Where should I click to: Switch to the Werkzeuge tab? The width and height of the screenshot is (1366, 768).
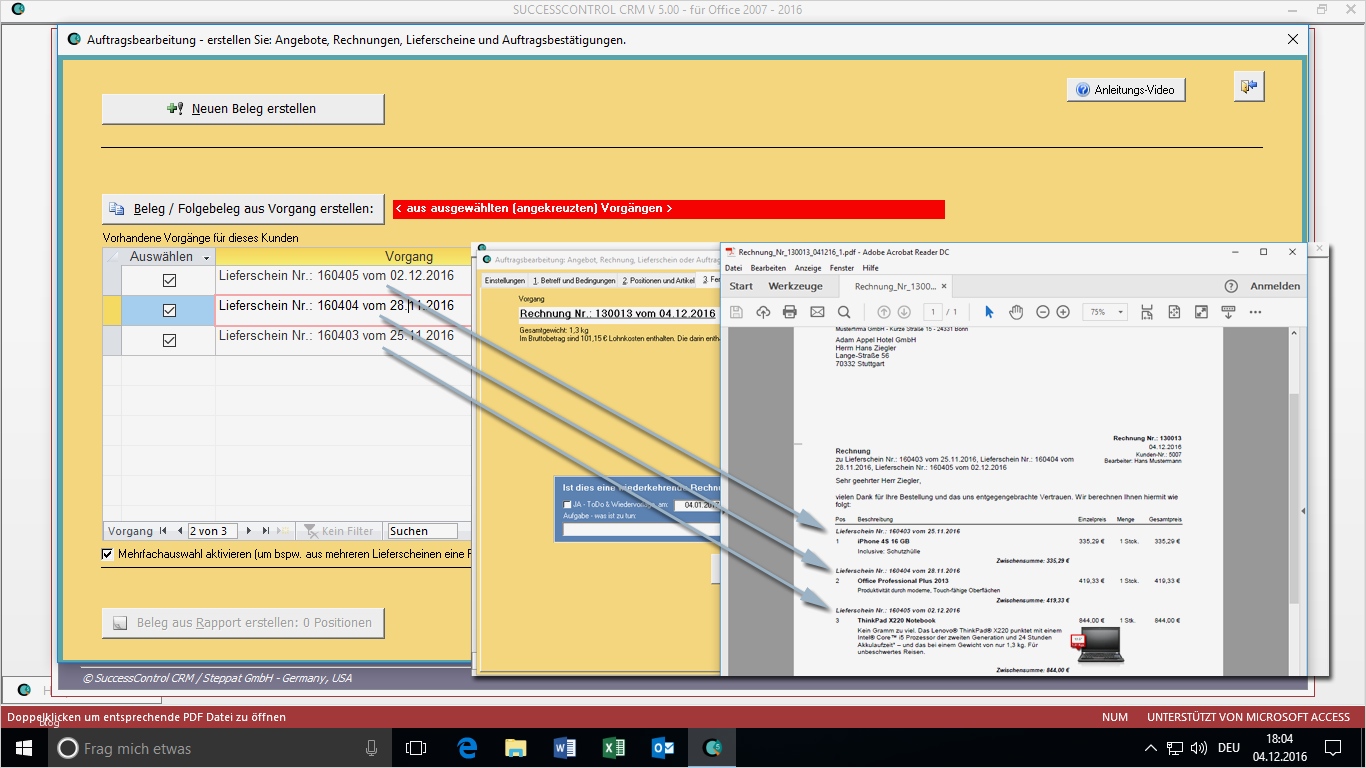pyautogui.click(x=795, y=286)
